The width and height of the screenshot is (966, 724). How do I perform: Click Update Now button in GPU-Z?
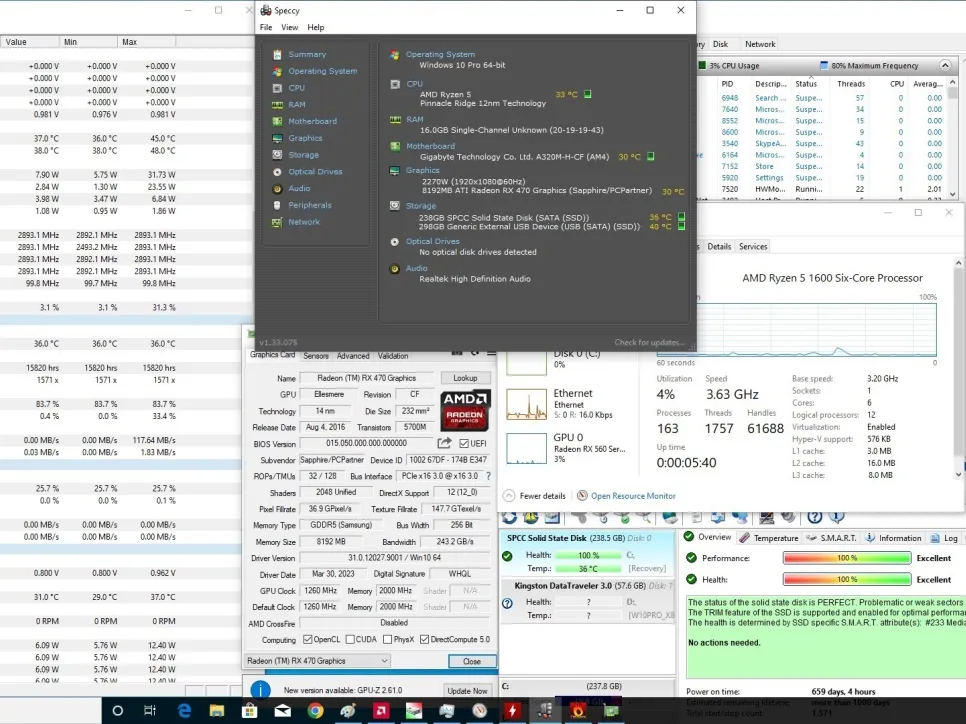pos(467,691)
